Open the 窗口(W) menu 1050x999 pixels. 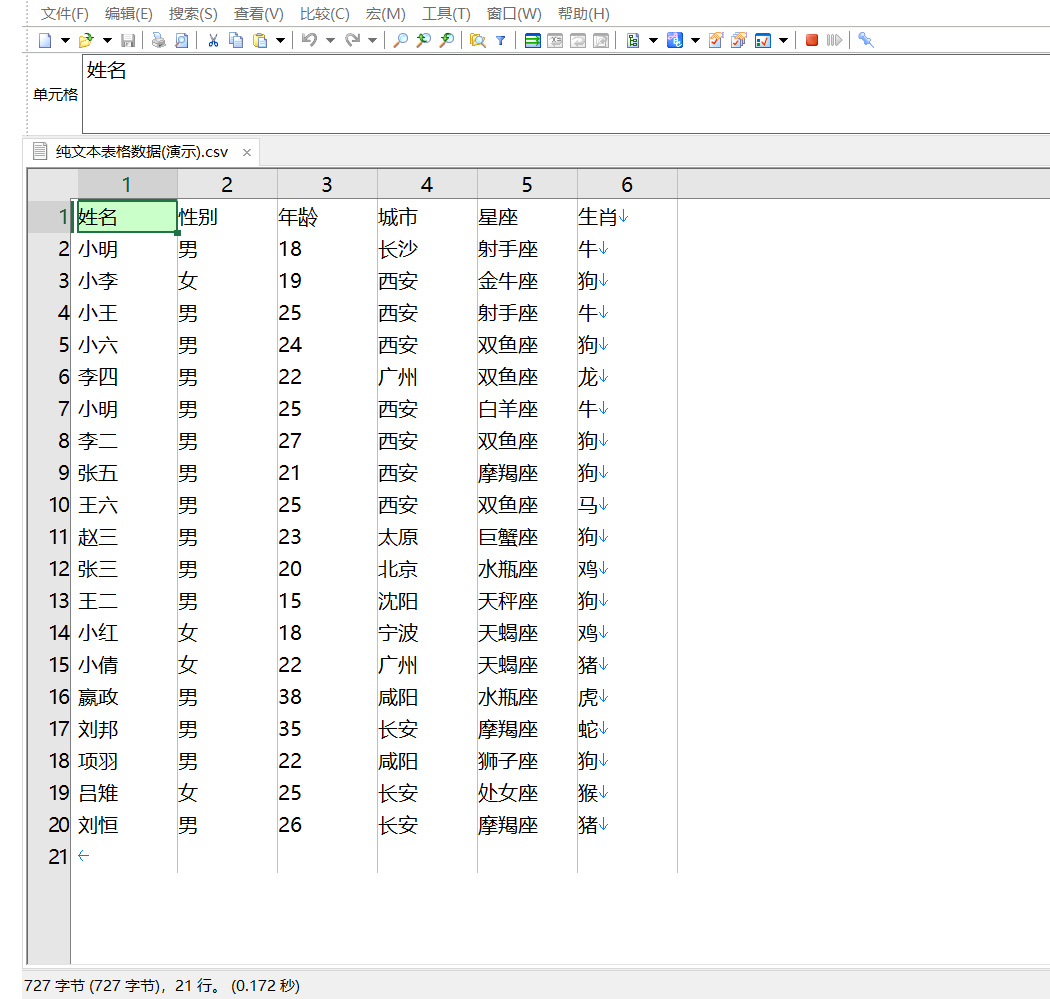pyautogui.click(x=514, y=14)
